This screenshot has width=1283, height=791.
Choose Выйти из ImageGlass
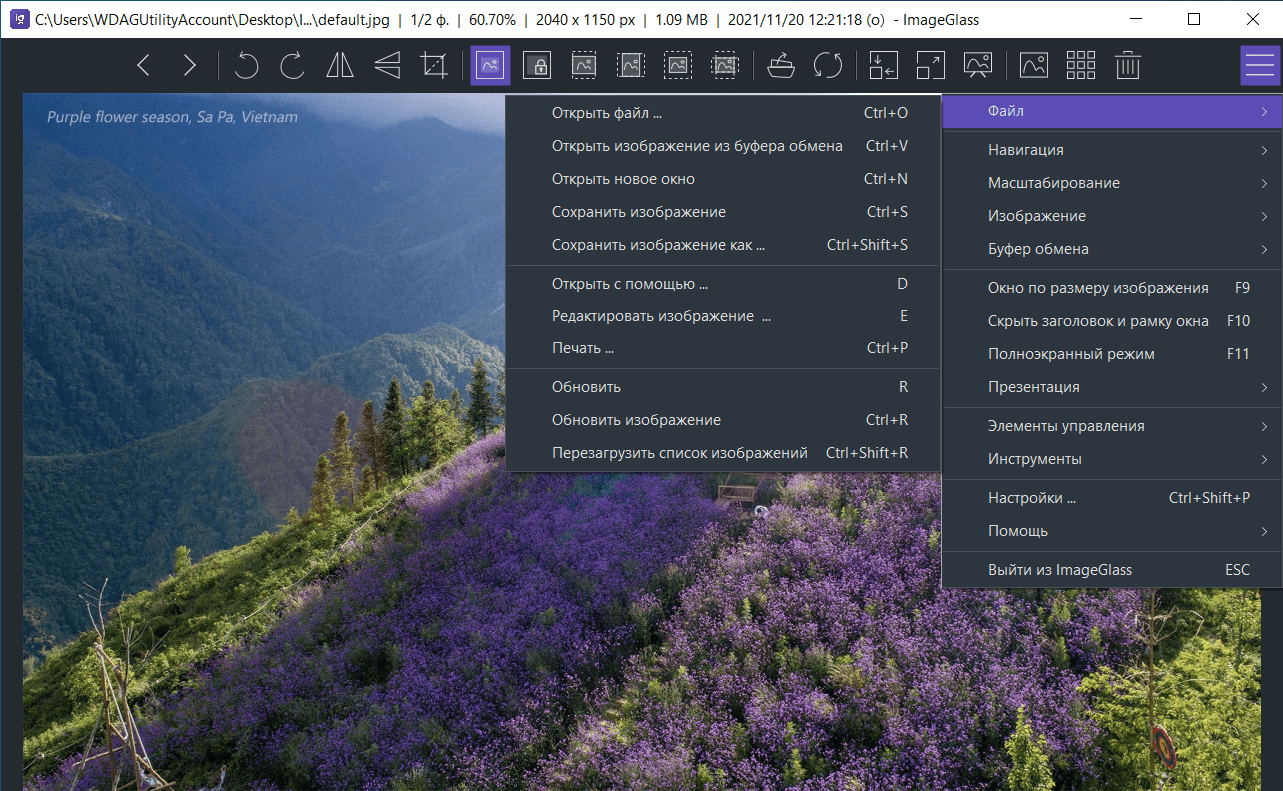(x=1112, y=570)
